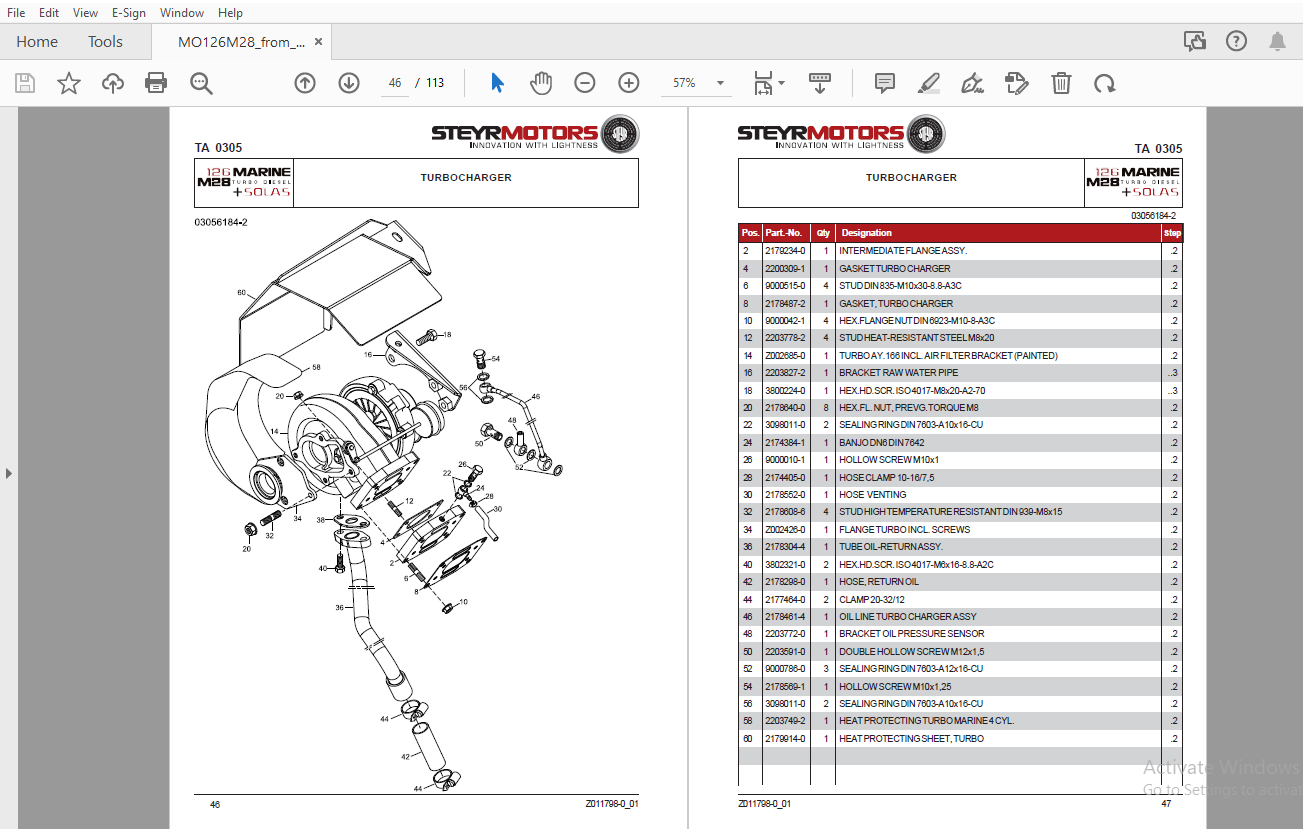Go to the next page arrow

pyautogui.click(x=349, y=83)
